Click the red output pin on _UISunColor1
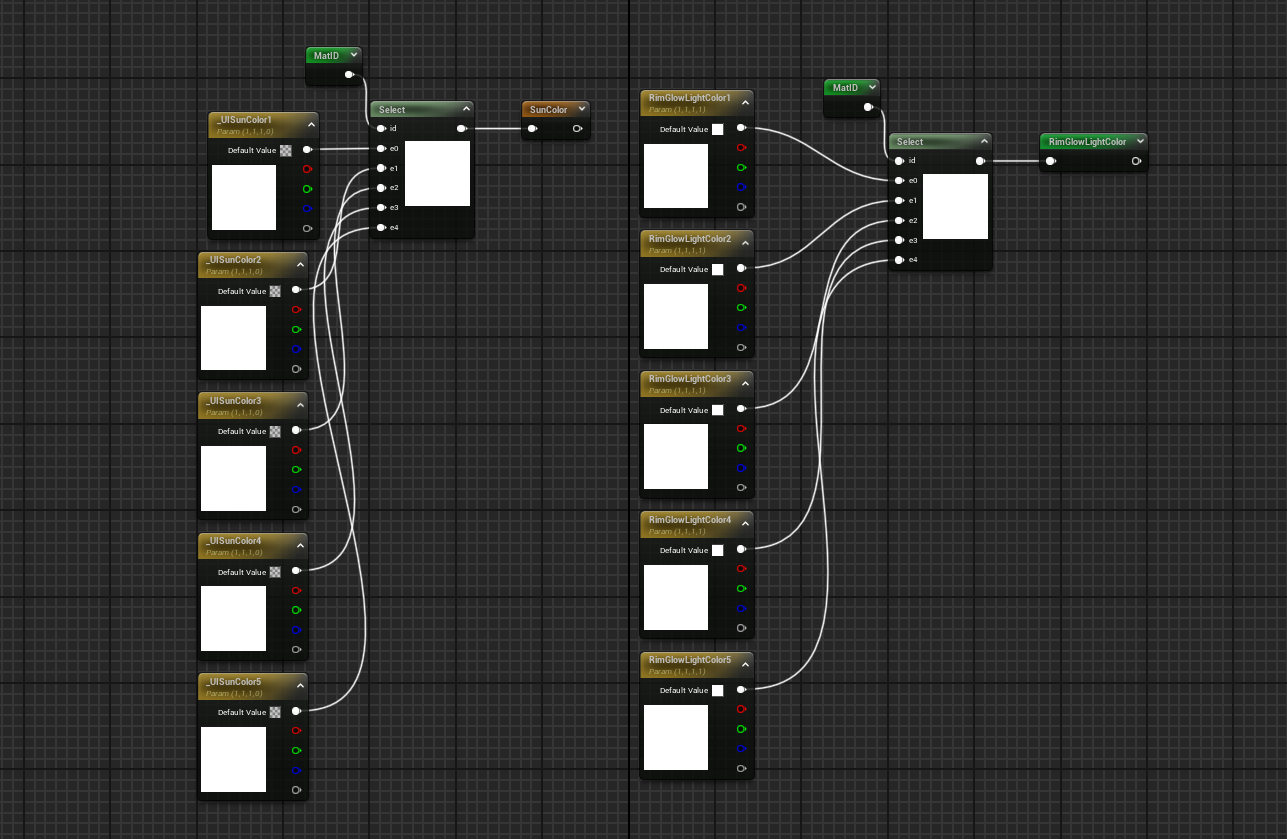Viewport: 1287px width, 839px height. coord(306,169)
